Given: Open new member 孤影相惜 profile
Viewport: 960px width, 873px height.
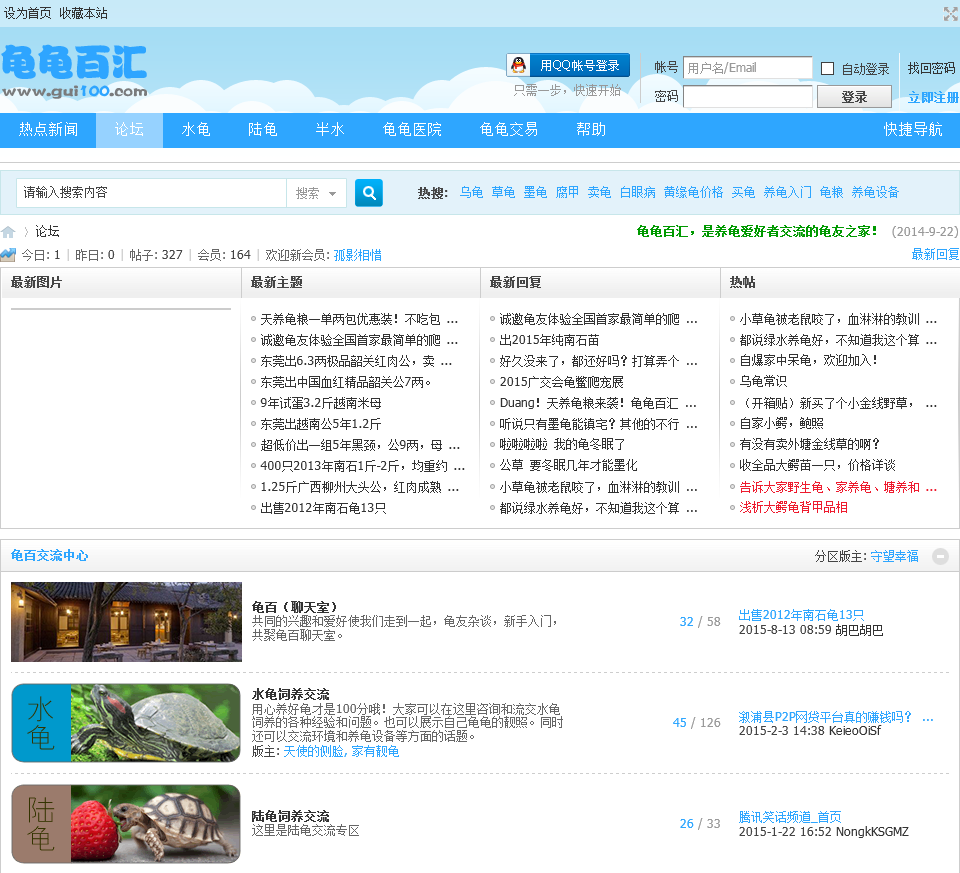Looking at the screenshot, I should click(358, 255).
